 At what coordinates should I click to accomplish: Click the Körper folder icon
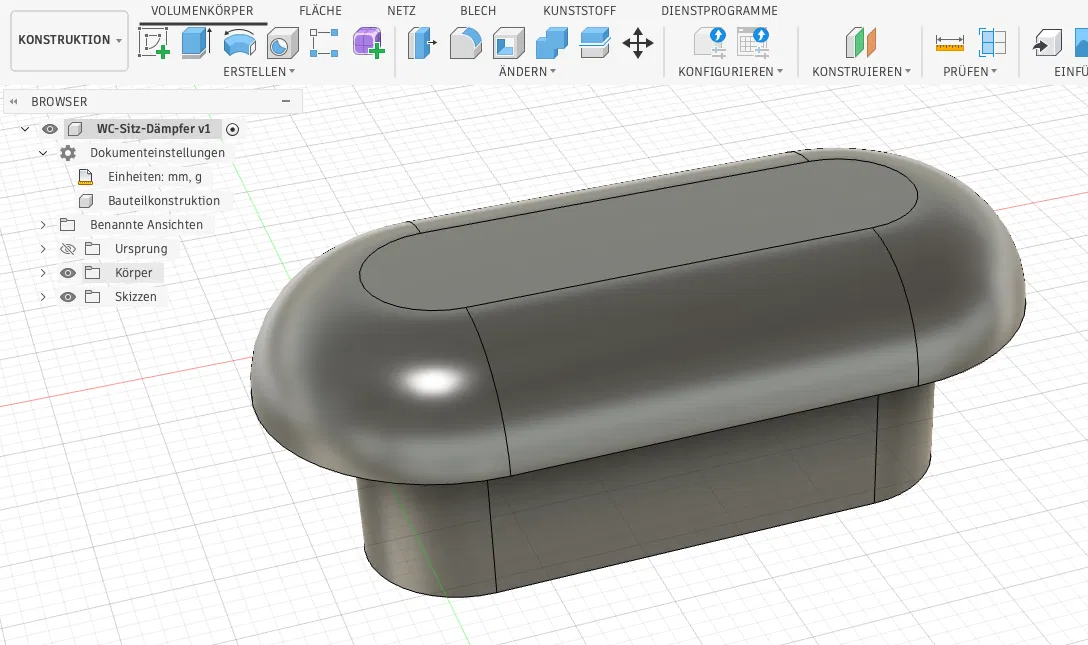click(x=92, y=273)
